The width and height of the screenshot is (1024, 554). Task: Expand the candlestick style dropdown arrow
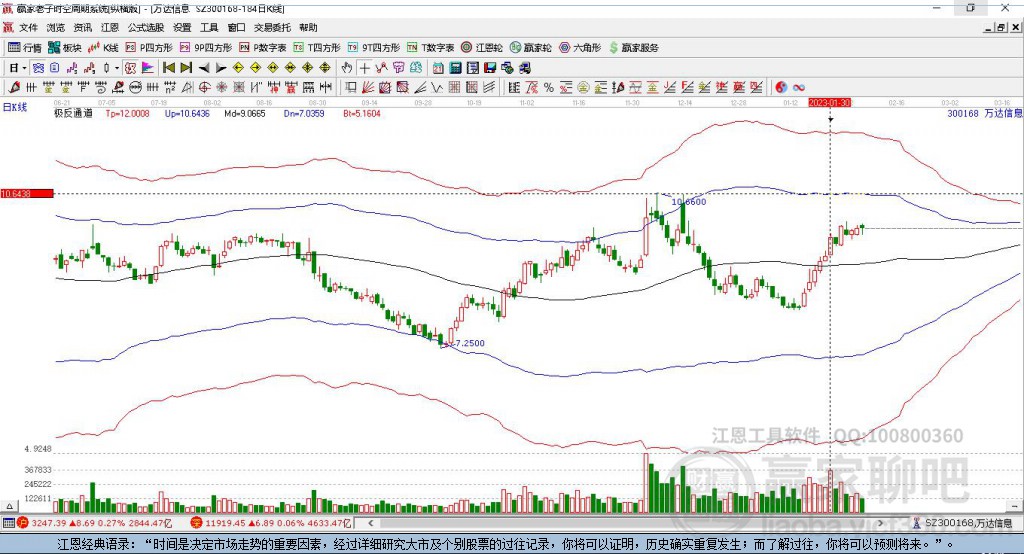(x=117, y=68)
